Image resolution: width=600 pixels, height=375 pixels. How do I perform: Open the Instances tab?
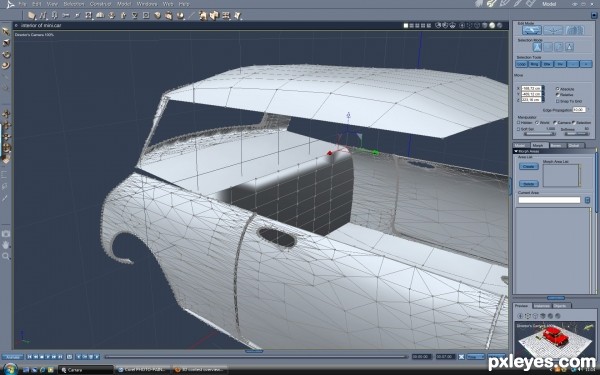[x=542, y=306]
